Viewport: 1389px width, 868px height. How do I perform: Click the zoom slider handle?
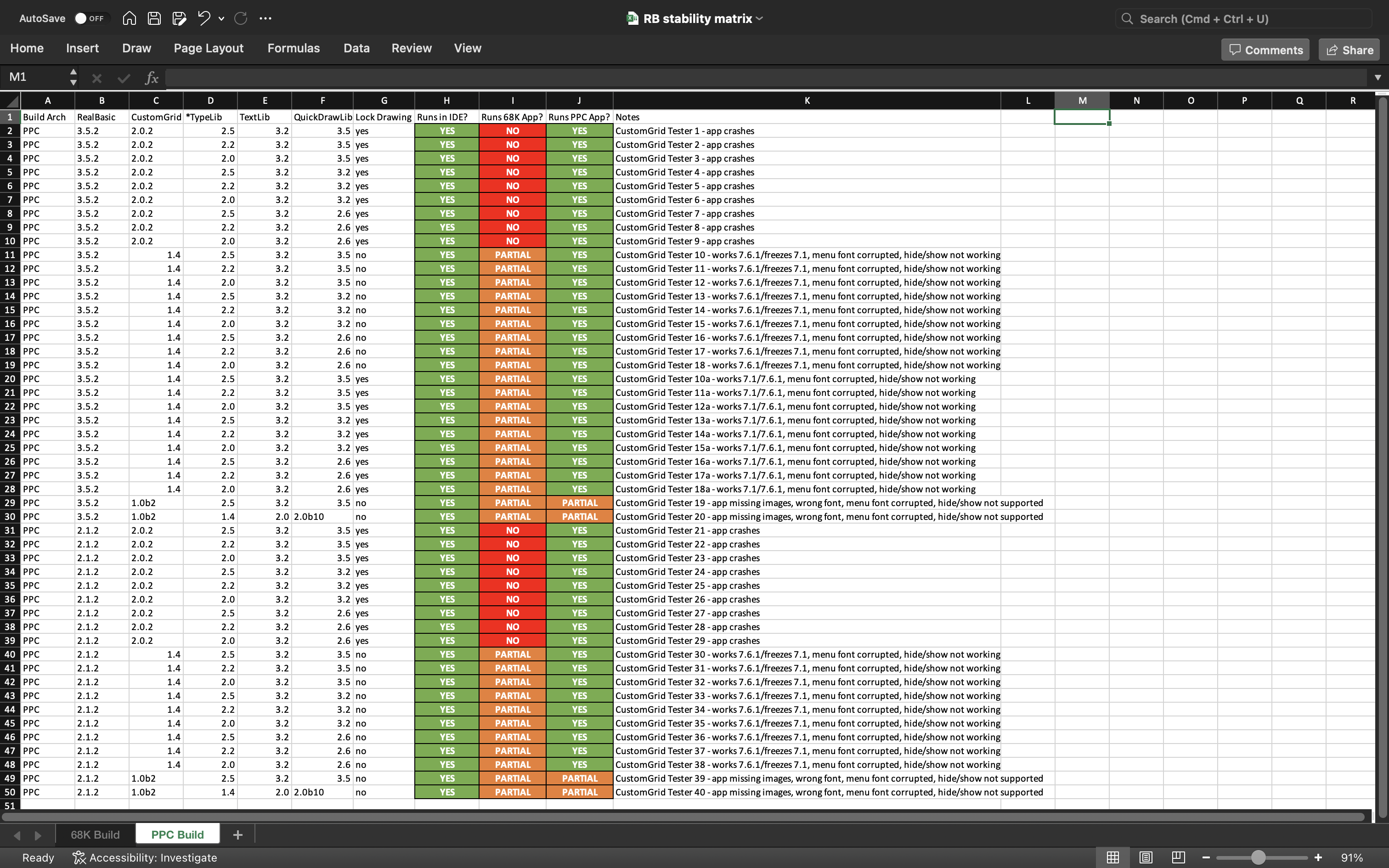[x=1258, y=858]
